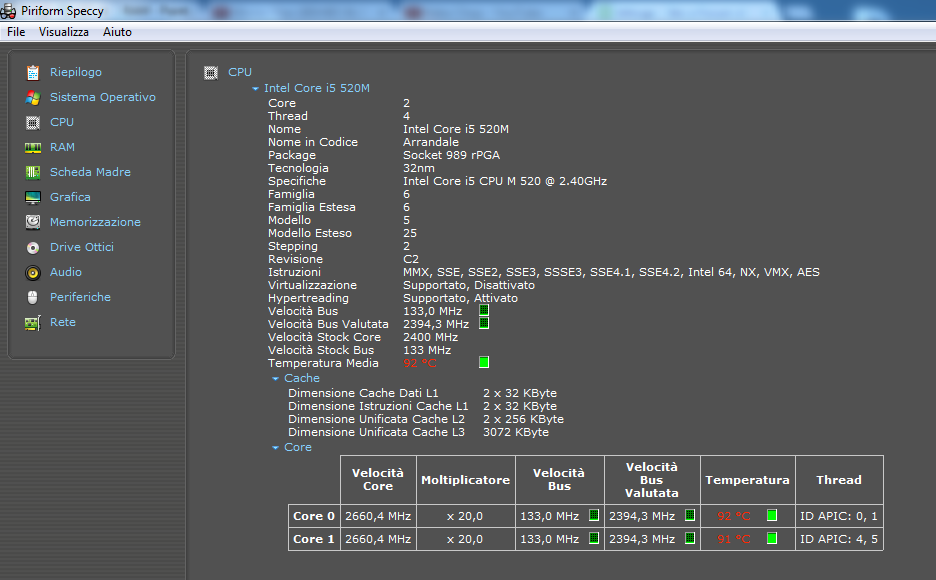Image resolution: width=936 pixels, height=580 pixels.
Task: Collapse the Intel Core i5 520M section
Action: coord(255,89)
